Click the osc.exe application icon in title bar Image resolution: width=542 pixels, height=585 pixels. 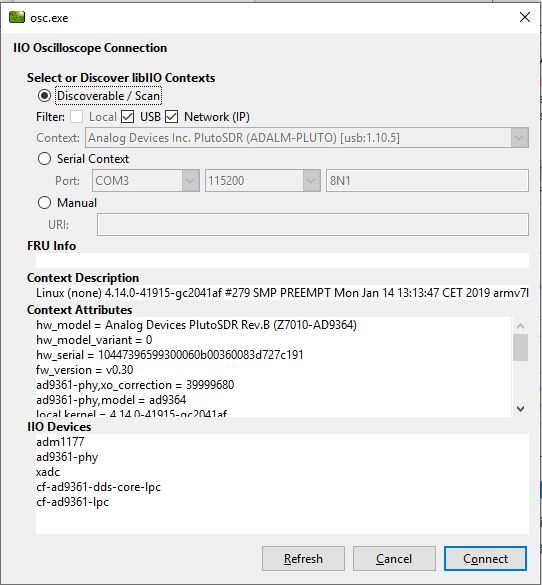[17, 17]
